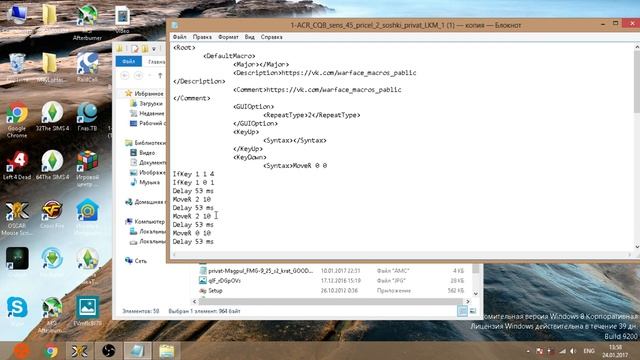The height and width of the screenshot is (360, 640).
Task: Click the Cross Fire desktop shortcut
Action: pos(52,214)
